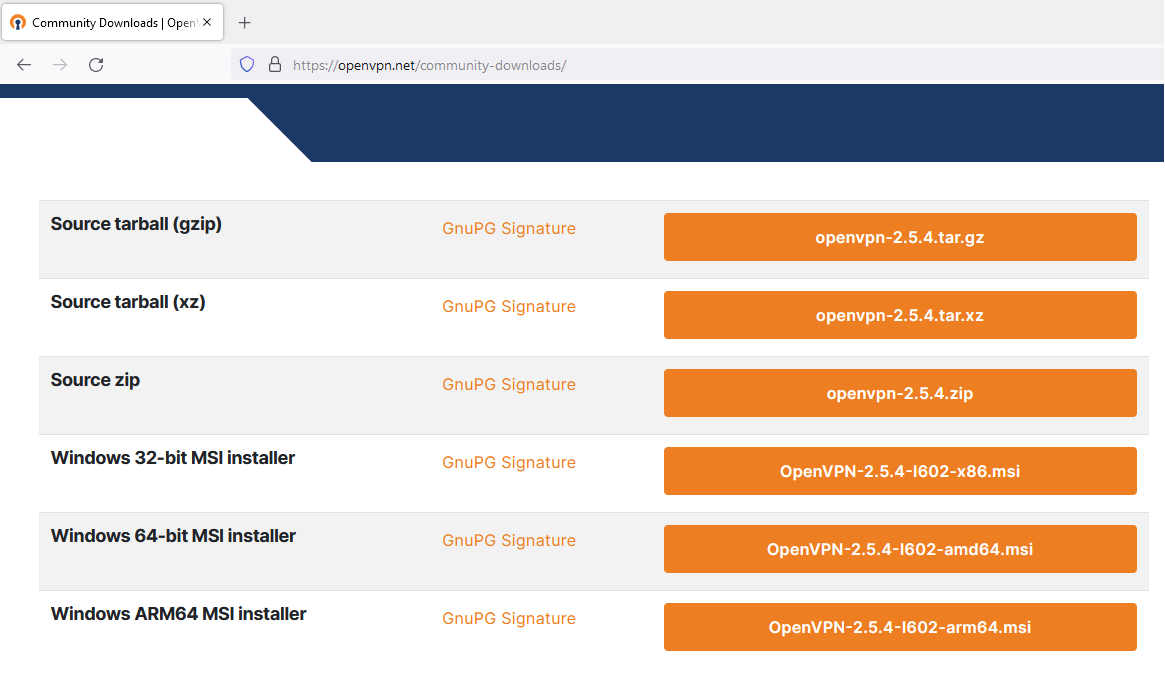Click the browser forward arrow
Image resolution: width=1165 pixels, height=680 pixels.
pos(60,65)
